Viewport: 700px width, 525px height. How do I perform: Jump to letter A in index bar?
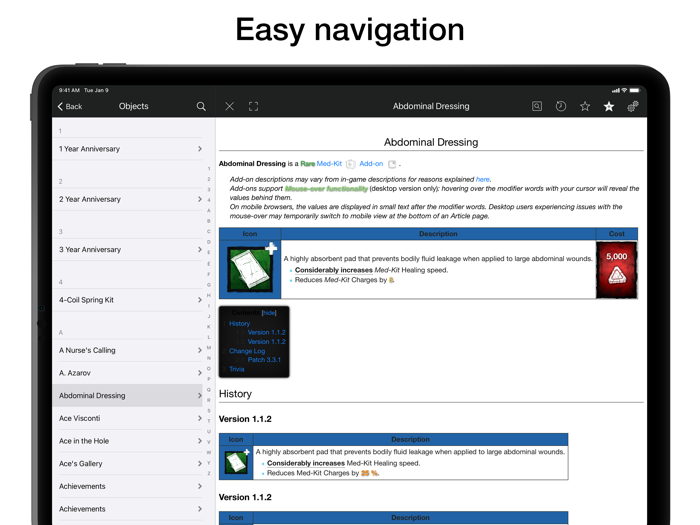(208, 210)
